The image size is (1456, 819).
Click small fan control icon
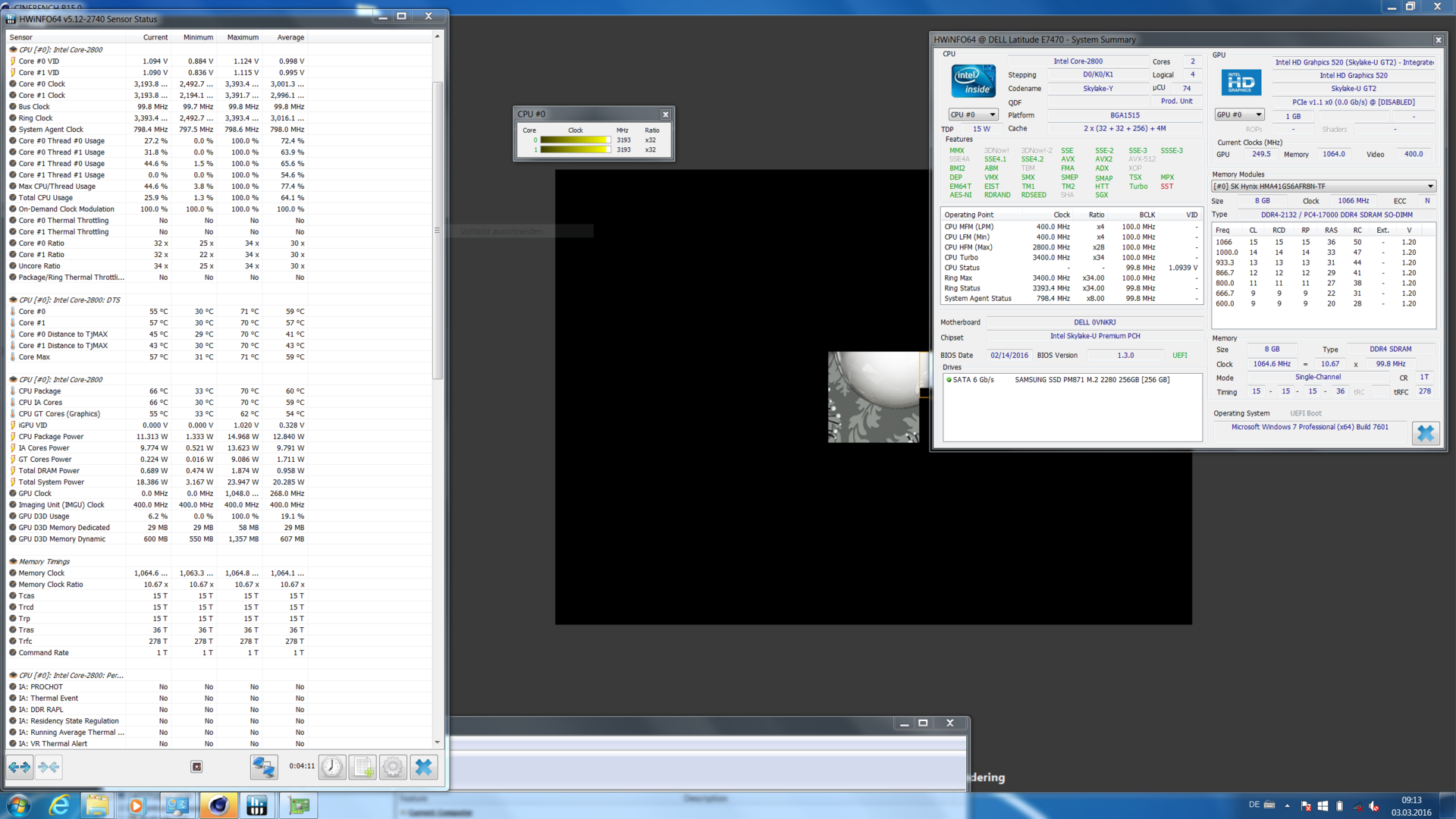pyautogui.click(x=196, y=767)
